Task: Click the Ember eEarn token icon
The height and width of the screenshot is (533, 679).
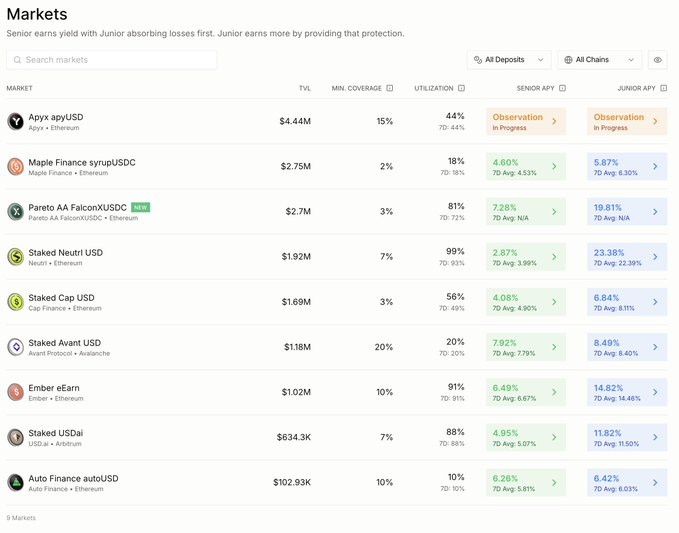Action: tap(15, 392)
